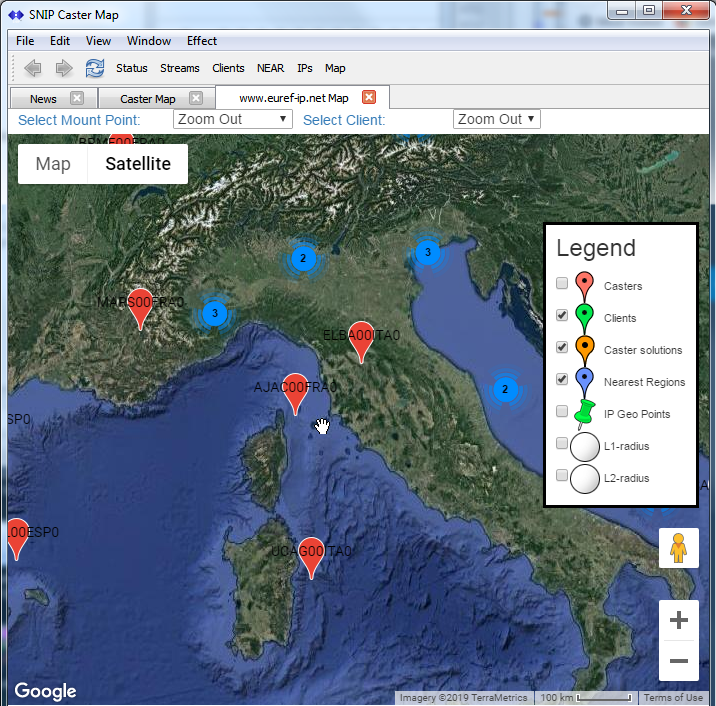Close the www.euref-ip.net Map tab
This screenshot has width=716, height=706.
(x=369, y=97)
